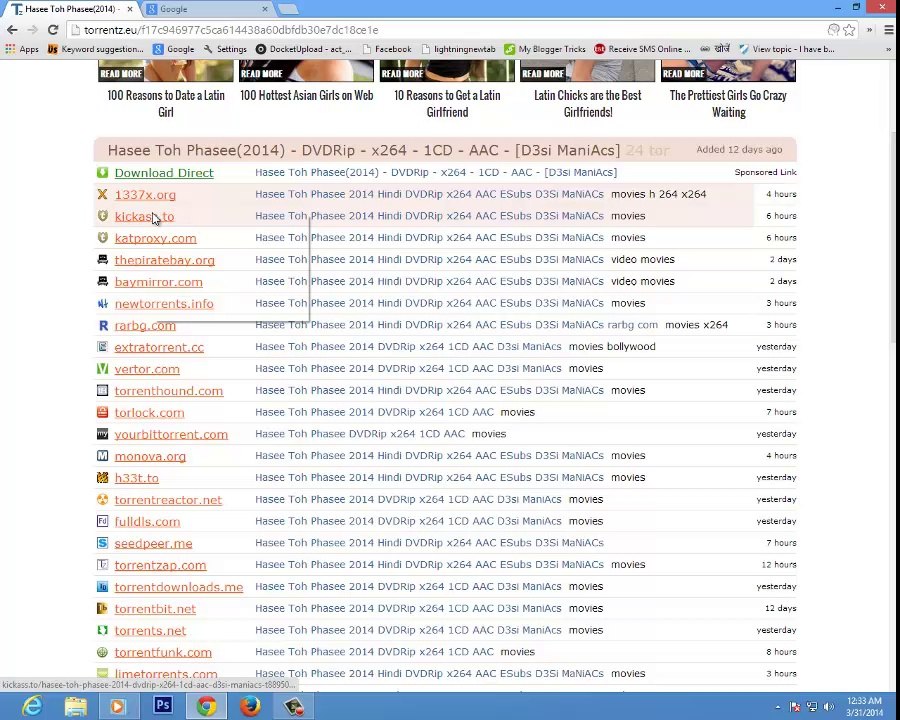900x720 pixels.
Task: Open the newtorrents.info link
Action: point(164,304)
